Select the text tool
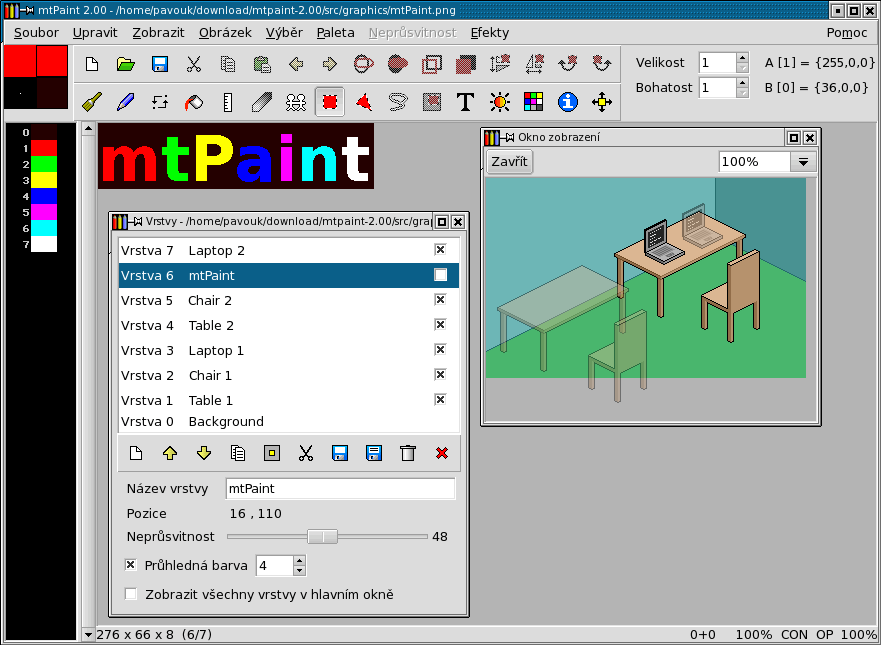The image size is (881, 645). click(465, 102)
